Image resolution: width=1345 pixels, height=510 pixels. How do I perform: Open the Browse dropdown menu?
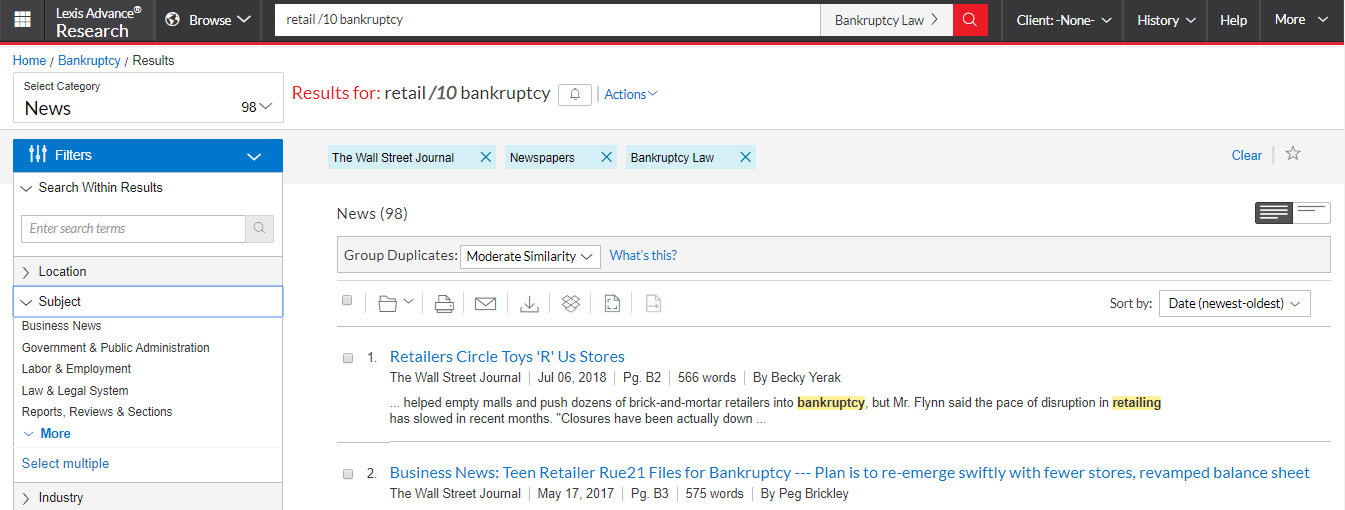pos(207,20)
